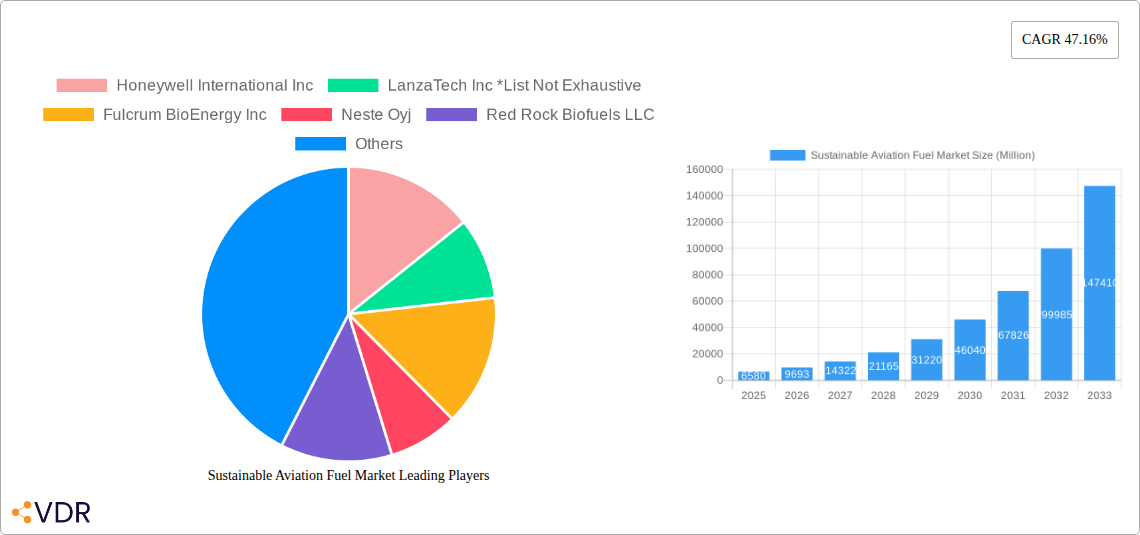Click the Neste Oyj legend color swatch
Viewport: 1140px width, 535px height.
point(306,114)
